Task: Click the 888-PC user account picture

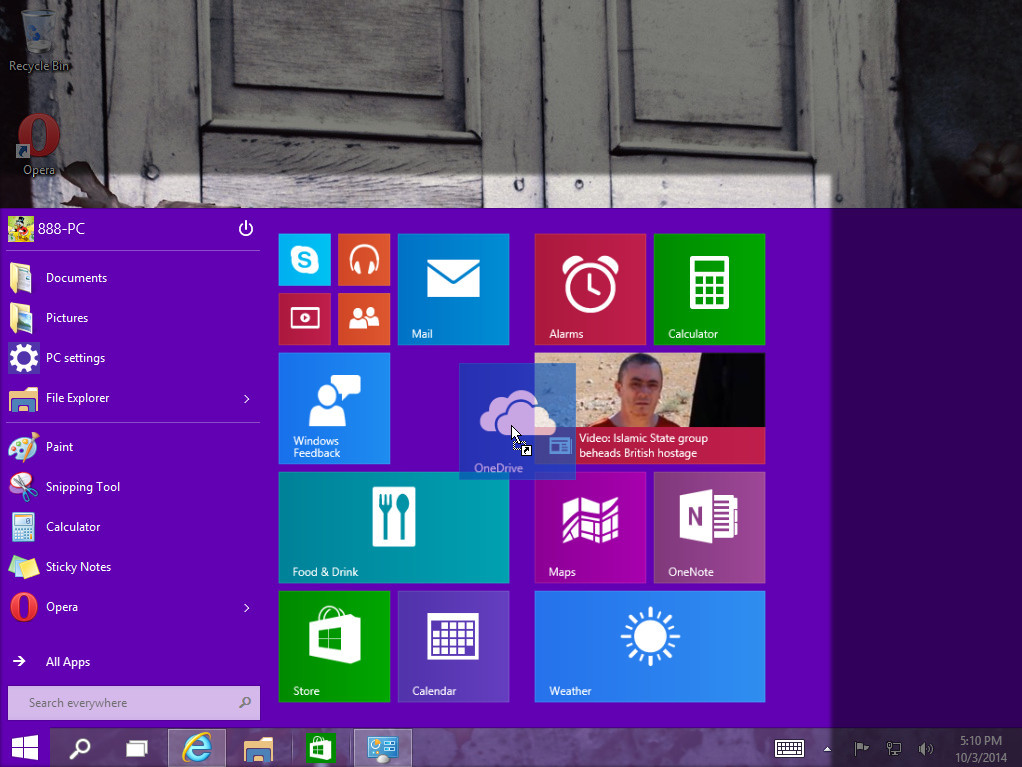Action: click(x=21, y=229)
